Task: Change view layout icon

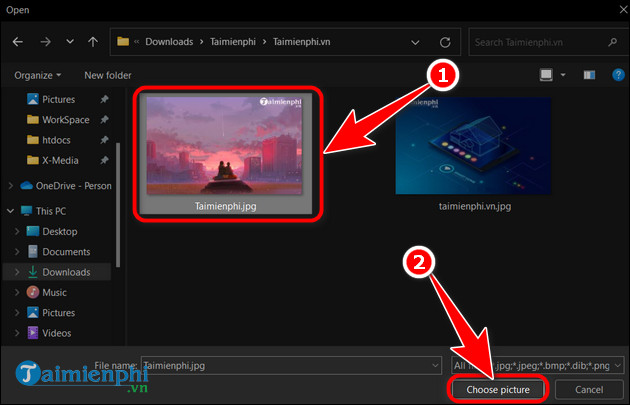Action: pyautogui.click(x=547, y=75)
